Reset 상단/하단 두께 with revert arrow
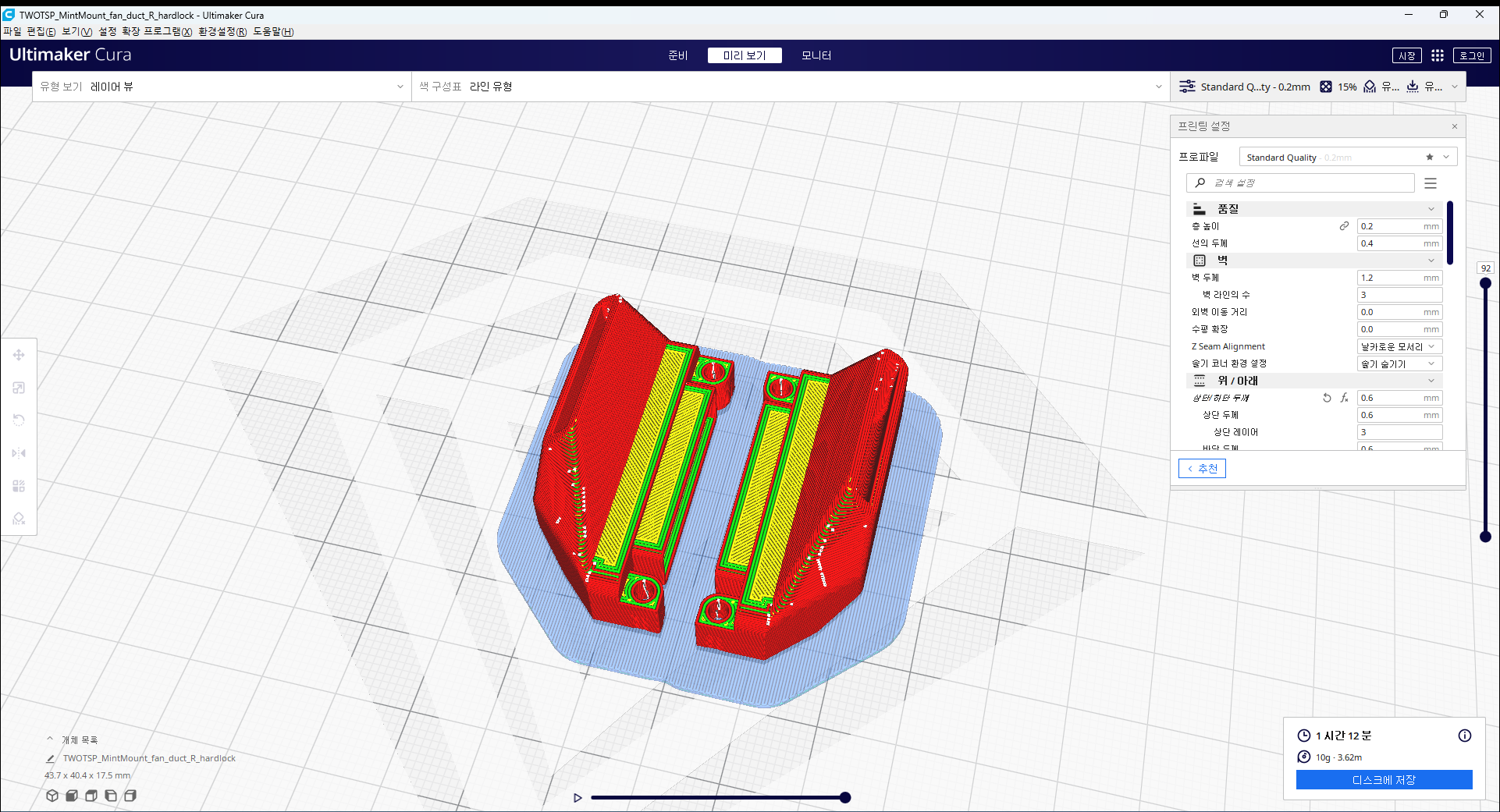 [x=1327, y=398]
